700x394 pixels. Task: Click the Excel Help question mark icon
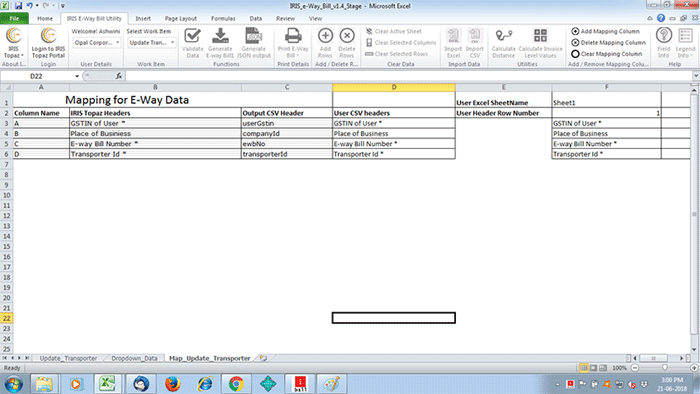(x=661, y=18)
